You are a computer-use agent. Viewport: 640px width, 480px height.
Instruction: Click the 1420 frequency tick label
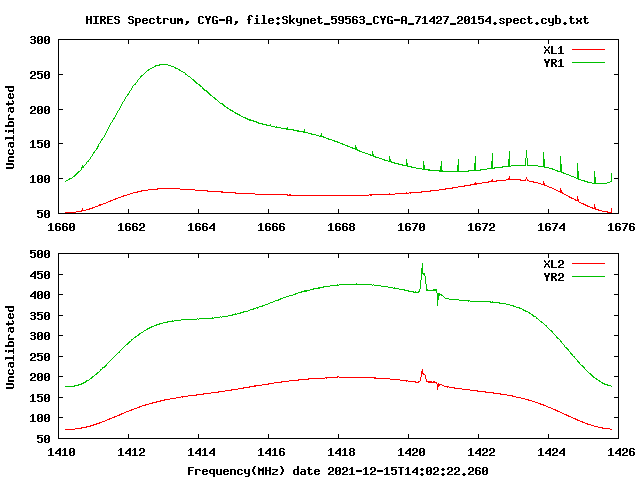[411, 452]
